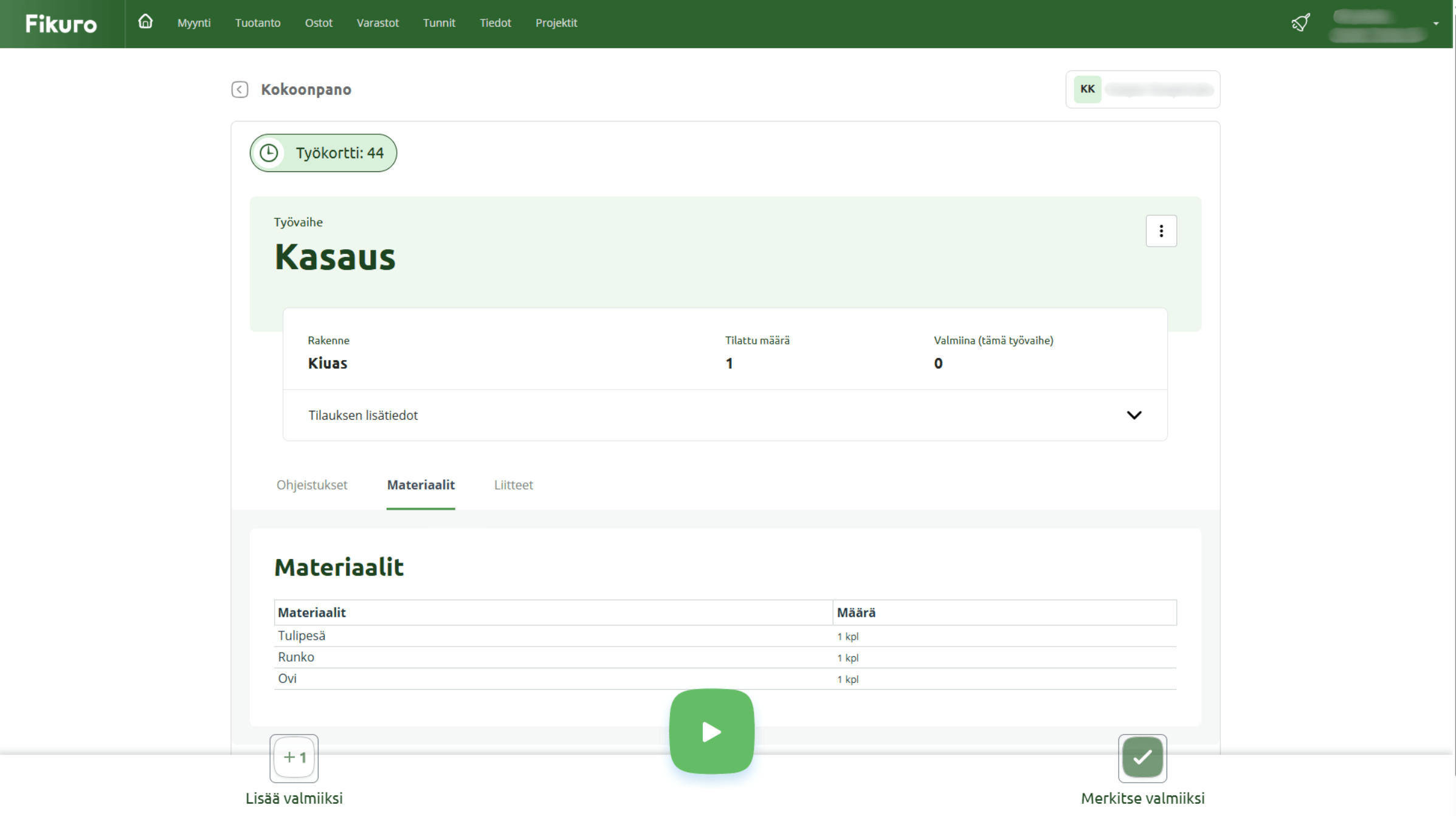Screen dimensions: 1456x816
Task: Click the clock icon on Työkortti badge
Action: (269, 153)
